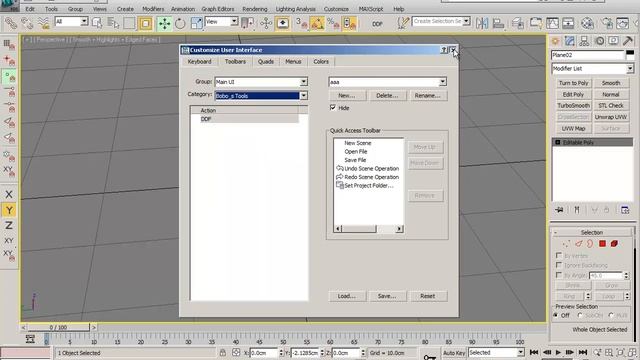Viewport: 640px width, 360px height.
Task: Click the Quick Access list horizontal scrollbar
Action: [369, 229]
